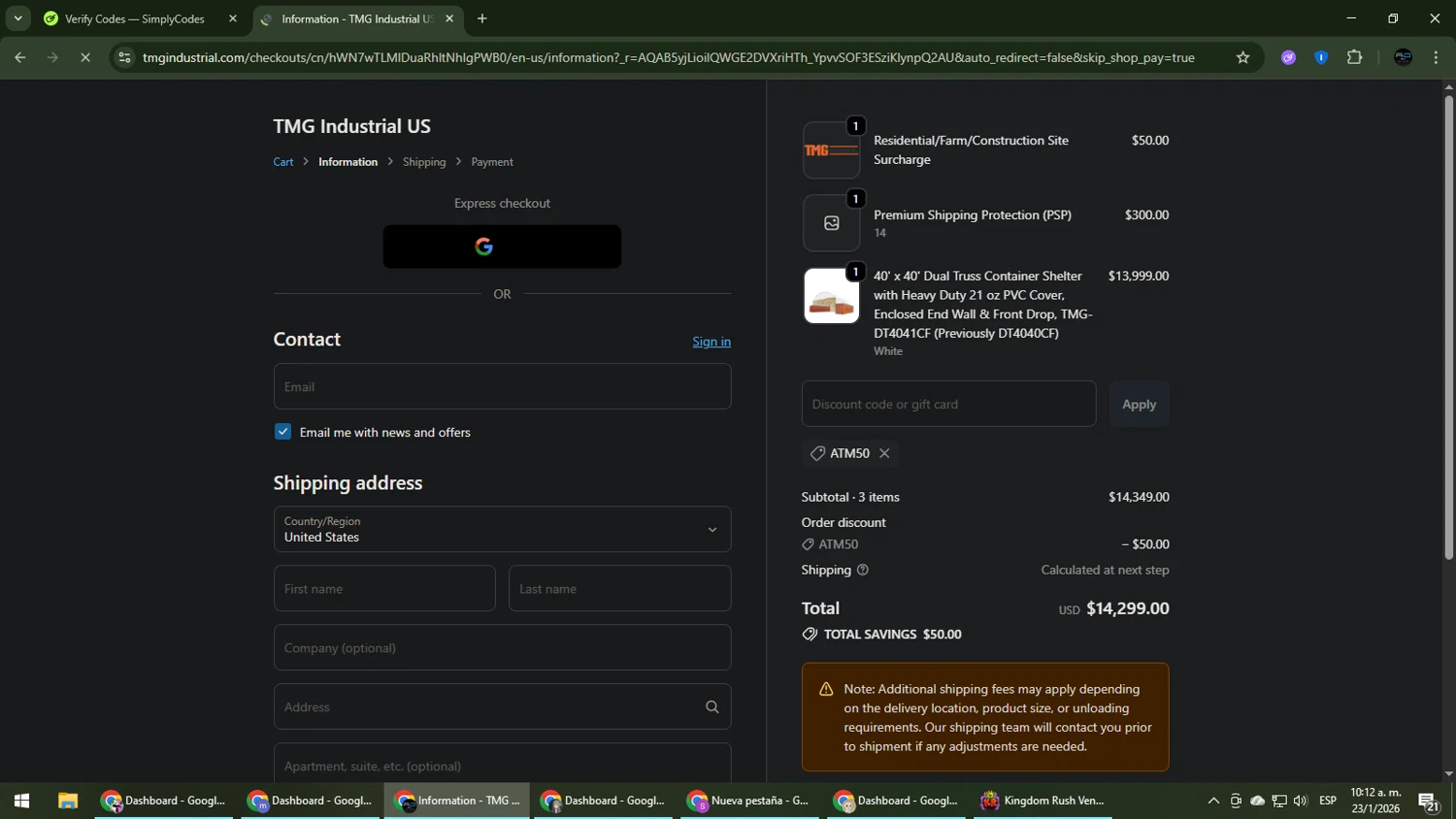The image size is (1456, 819).
Task: Uncheck Email me with news and offers
Action: 282,432
